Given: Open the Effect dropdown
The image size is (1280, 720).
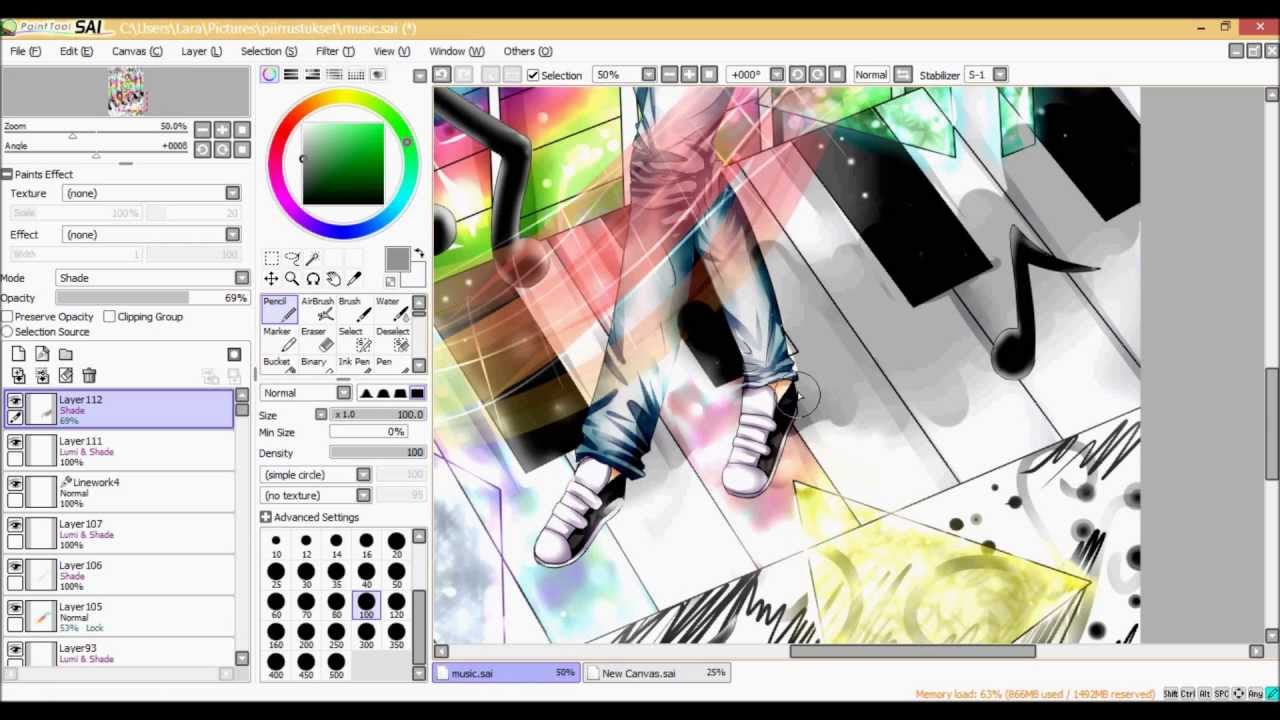Looking at the screenshot, I should pos(151,234).
